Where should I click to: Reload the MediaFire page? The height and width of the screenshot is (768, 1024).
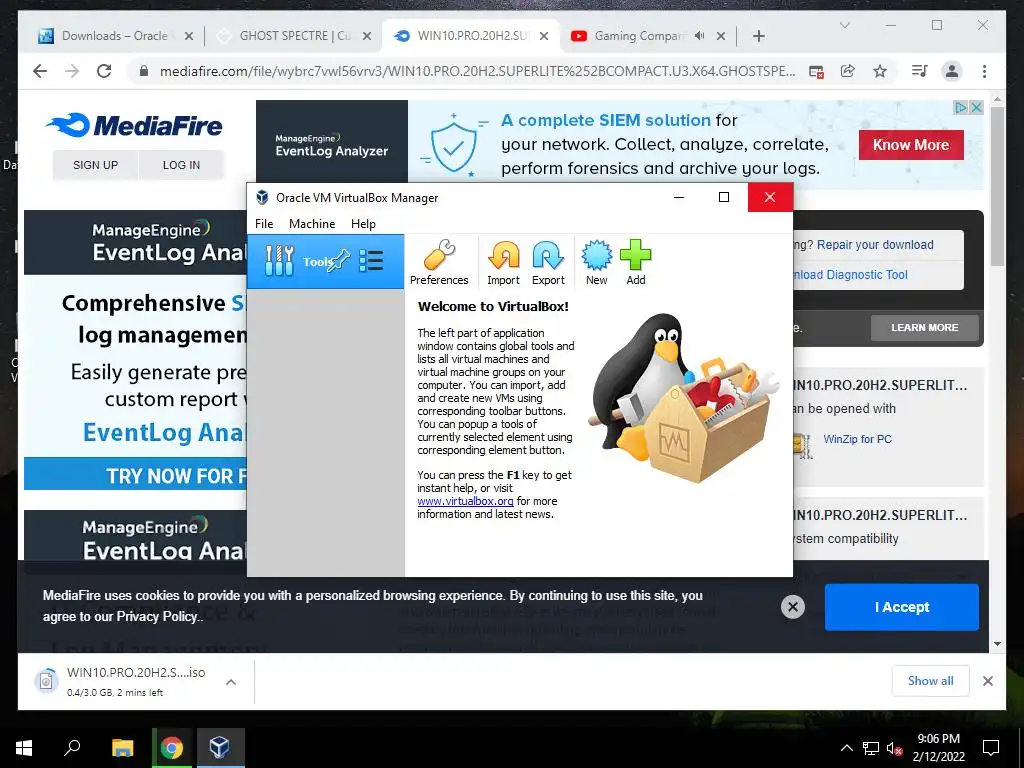coord(104,71)
